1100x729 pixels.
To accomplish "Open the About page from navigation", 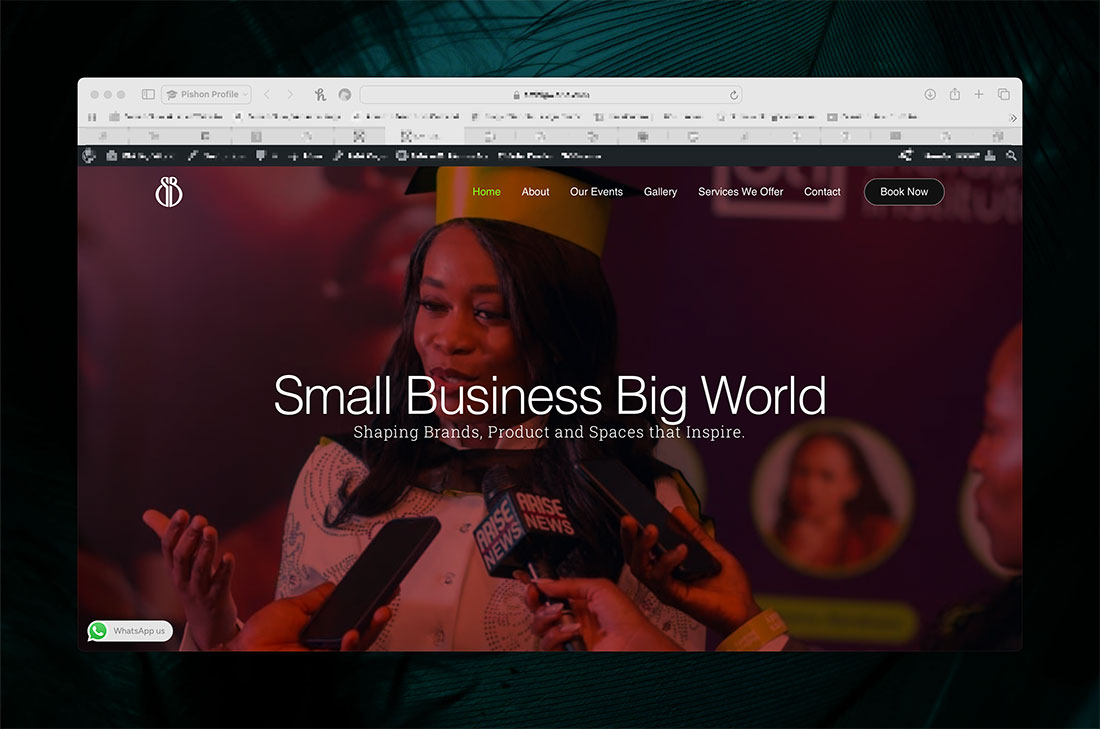I will [535, 192].
